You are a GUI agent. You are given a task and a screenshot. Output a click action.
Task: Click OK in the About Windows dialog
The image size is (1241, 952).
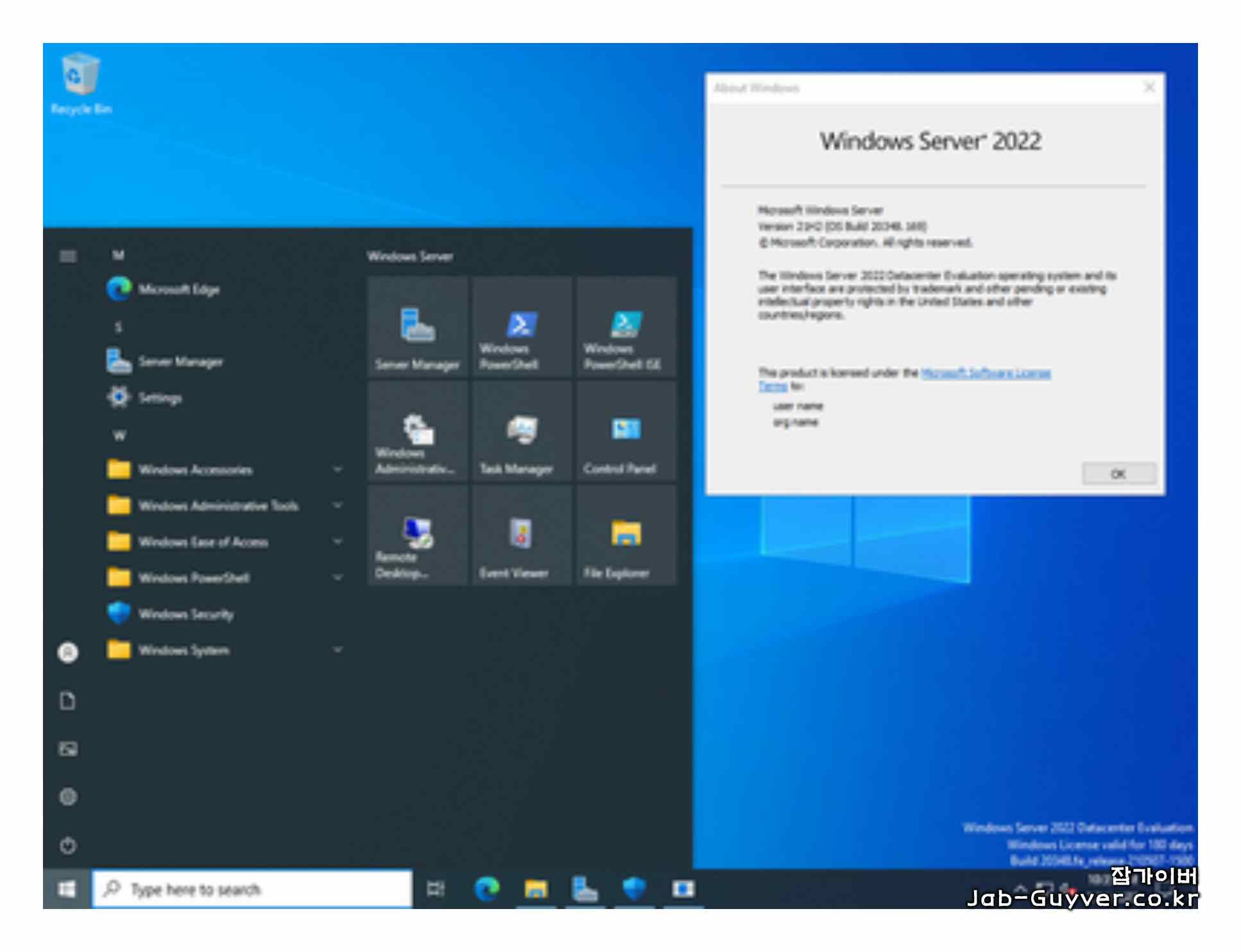pyautogui.click(x=1118, y=474)
